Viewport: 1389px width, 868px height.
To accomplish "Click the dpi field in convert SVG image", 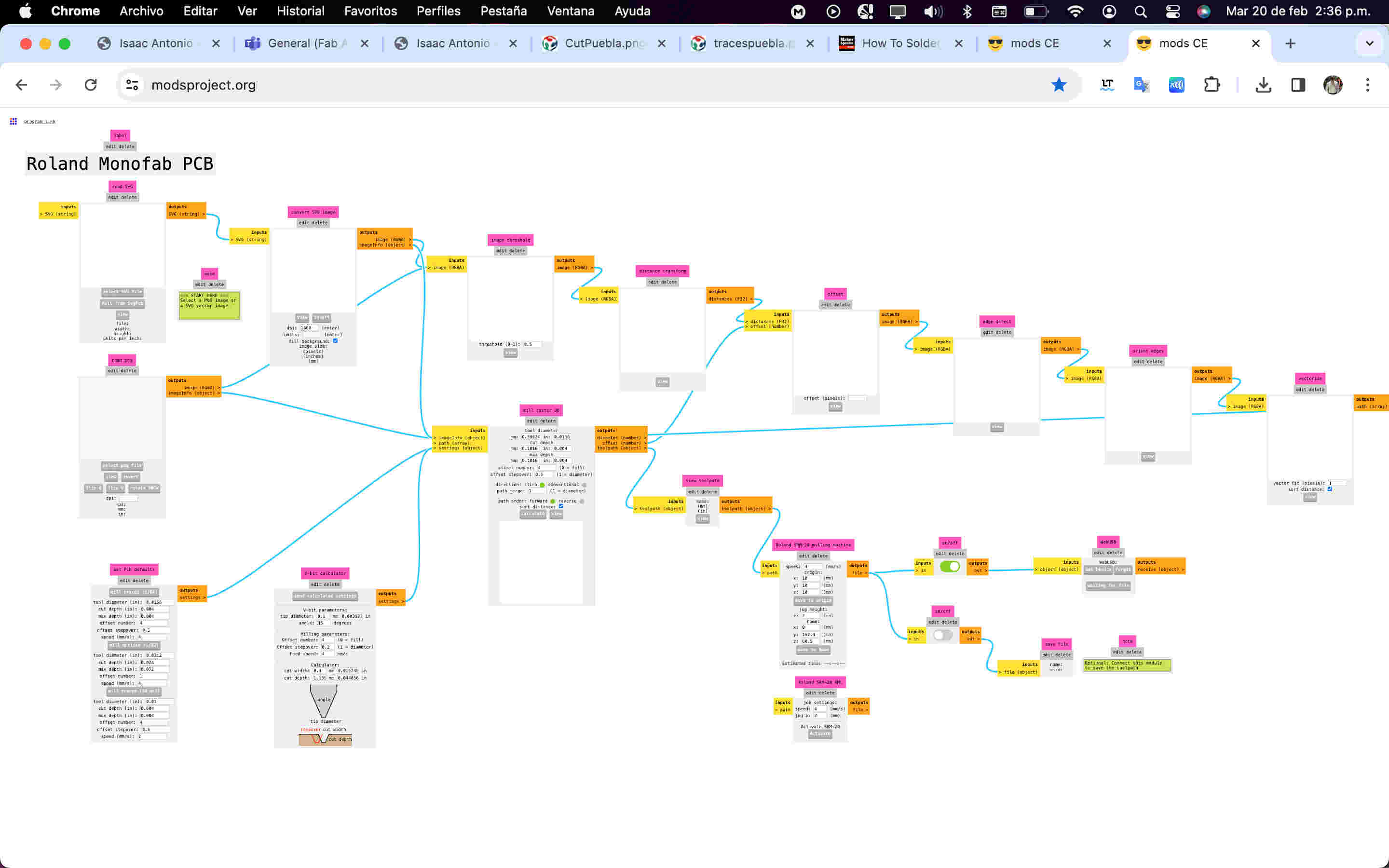I will [x=309, y=328].
